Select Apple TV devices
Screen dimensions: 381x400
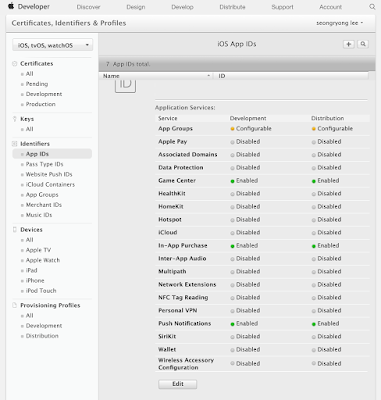point(38,250)
